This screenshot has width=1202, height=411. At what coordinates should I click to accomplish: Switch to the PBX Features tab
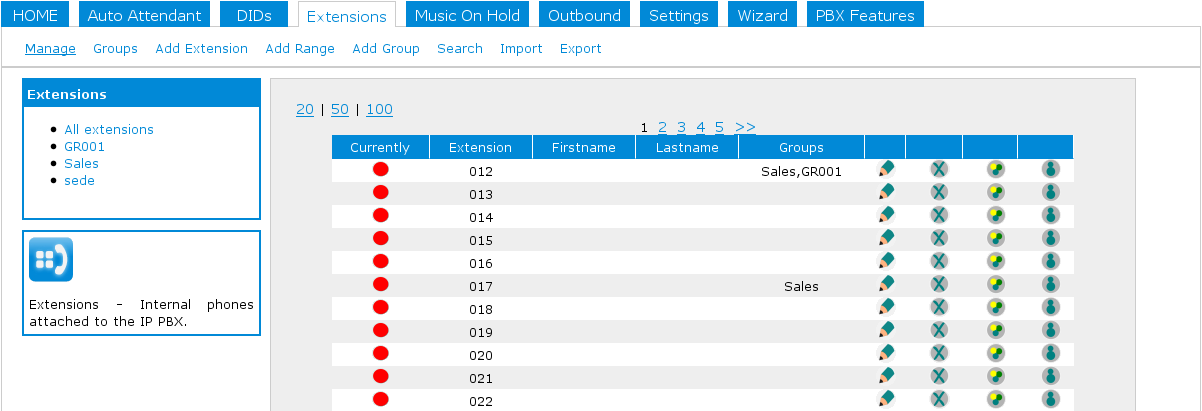pos(865,15)
